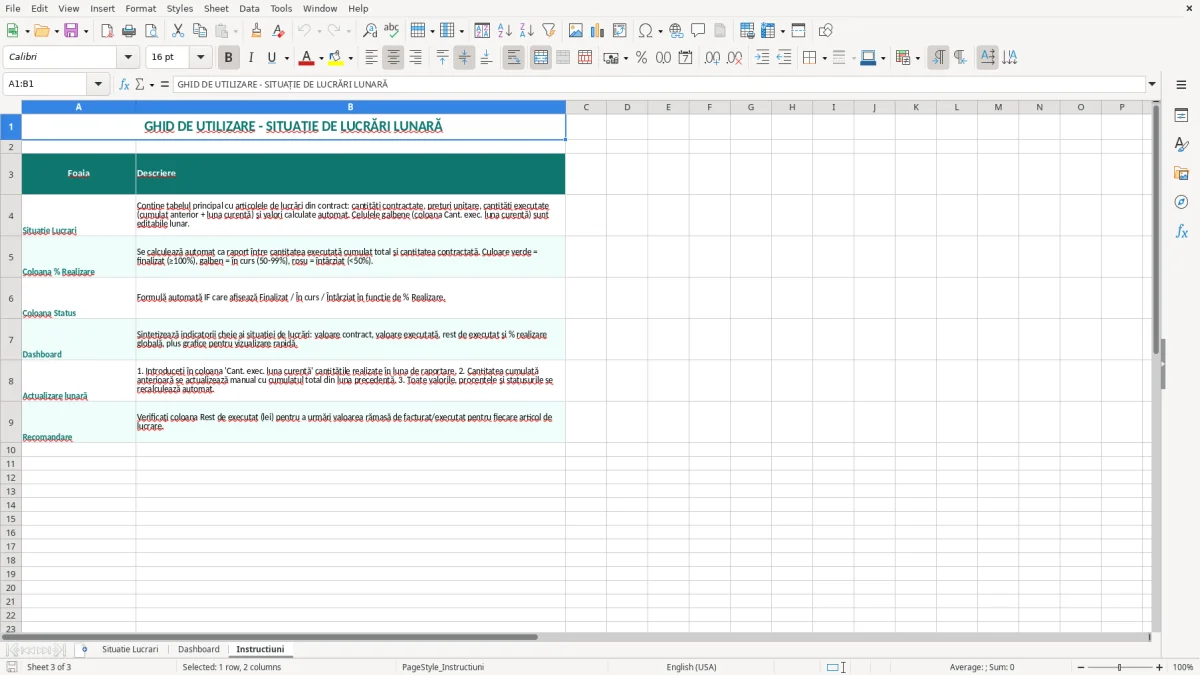This screenshot has height=675, width=1200.
Task: Insert a chart
Action: pos(598,31)
